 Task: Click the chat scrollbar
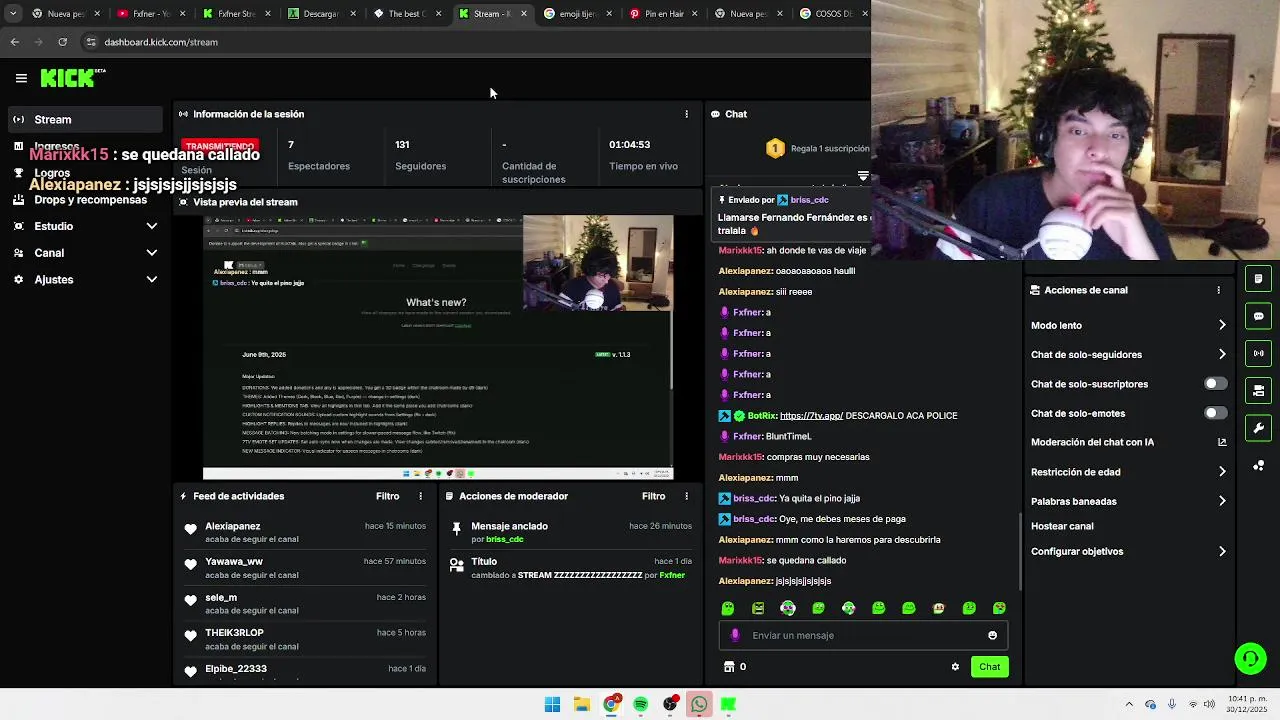point(1020,552)
